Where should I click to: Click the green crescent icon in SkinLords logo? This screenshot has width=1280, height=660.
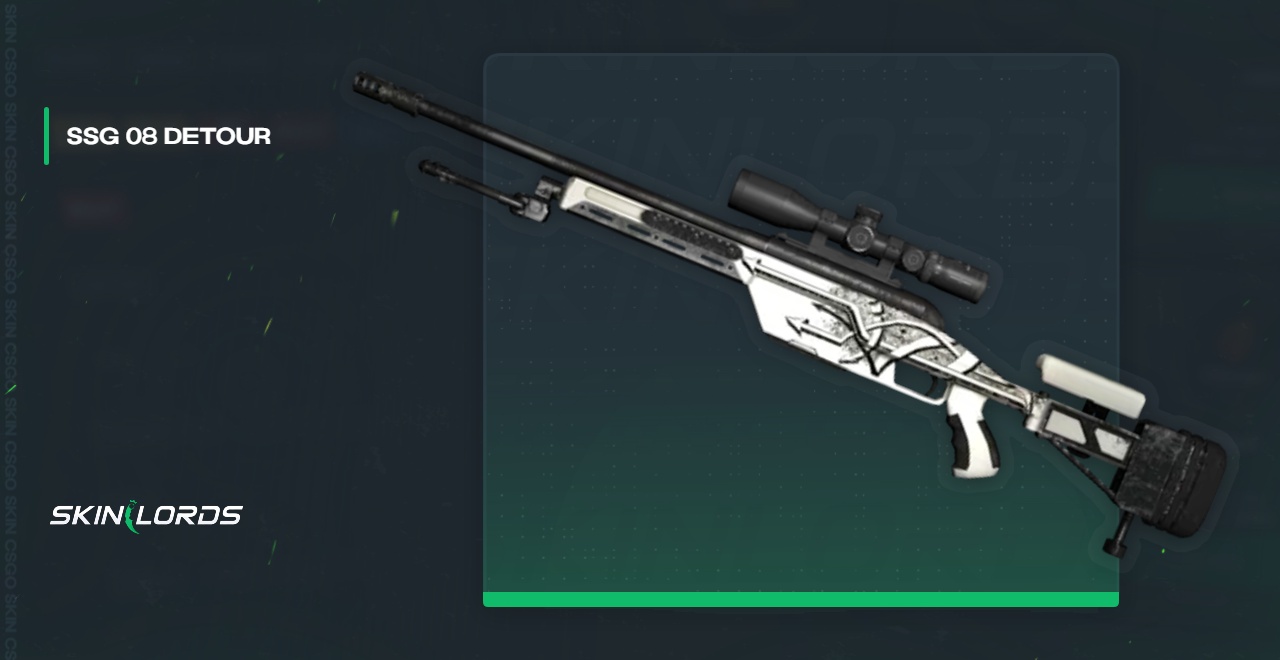[x=134, y=517]
